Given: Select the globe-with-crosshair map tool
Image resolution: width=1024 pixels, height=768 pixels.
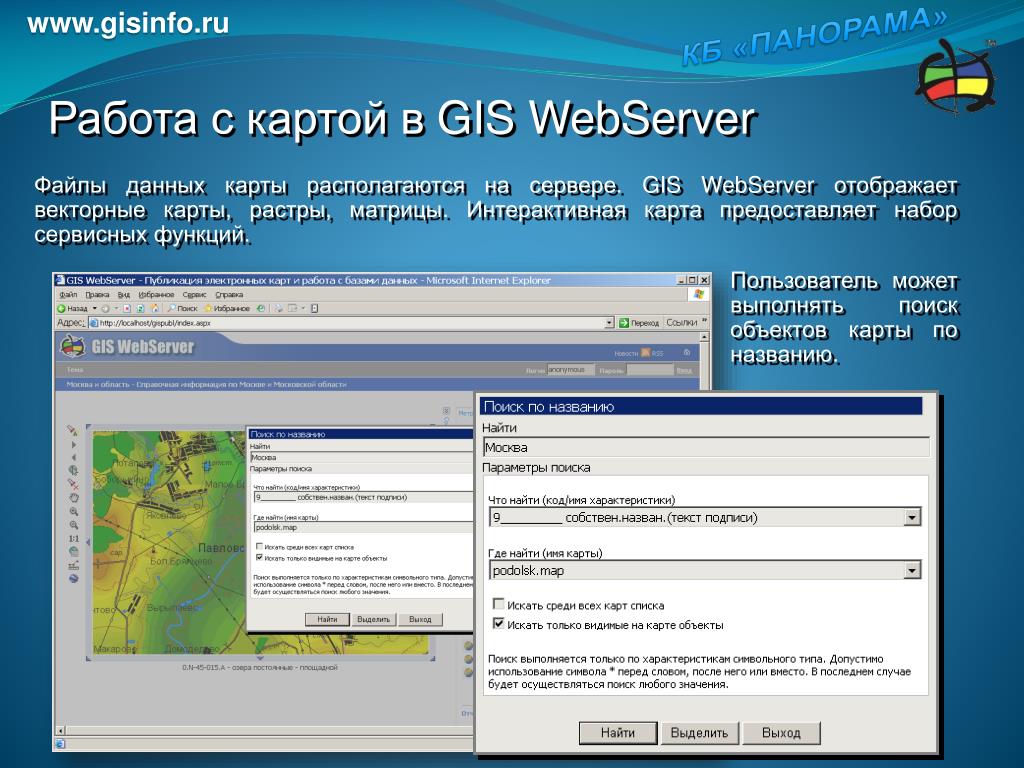Looking at the screenshot, I should (73, 470).
